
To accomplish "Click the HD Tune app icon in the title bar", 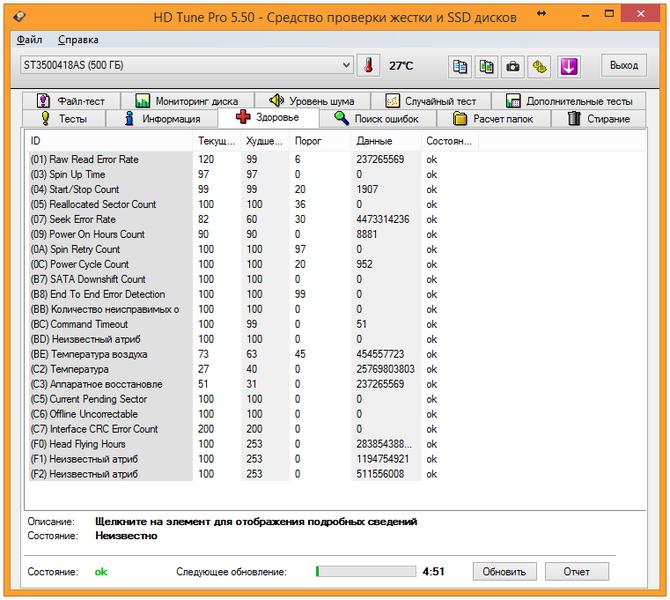I will (19, 17).
